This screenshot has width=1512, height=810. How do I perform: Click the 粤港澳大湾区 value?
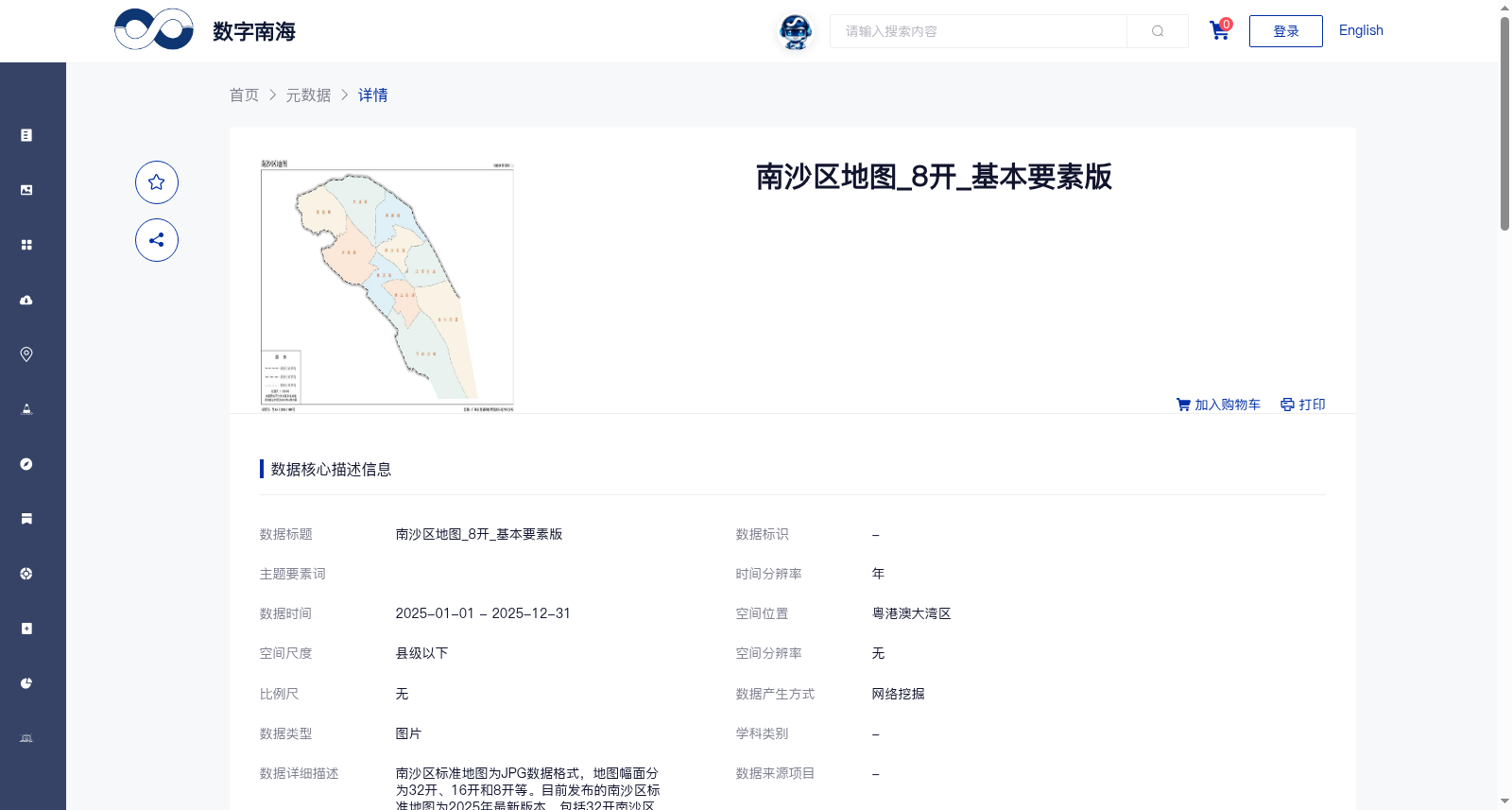[x=911, y=613]
